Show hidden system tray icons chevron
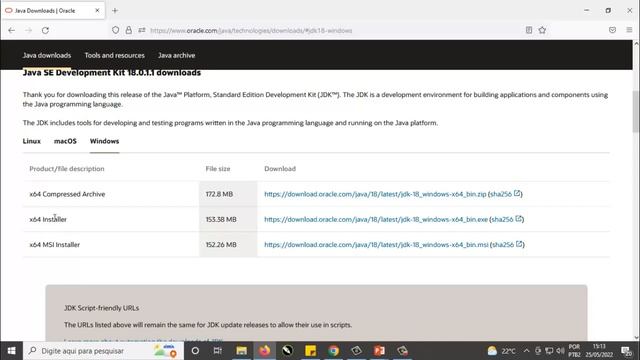The image size is (640, 360). click(x=527, y=351)
